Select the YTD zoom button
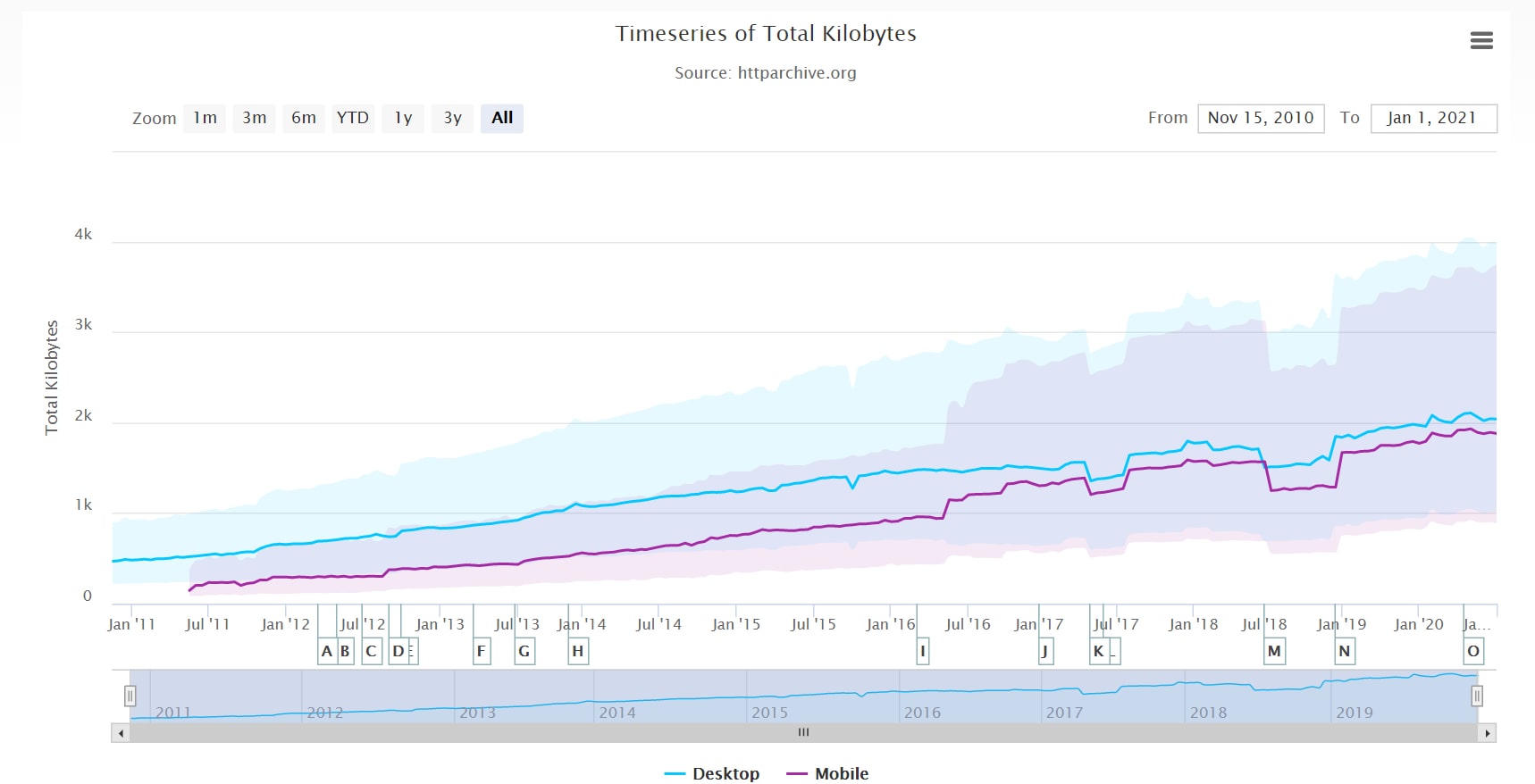 [353, 118]
